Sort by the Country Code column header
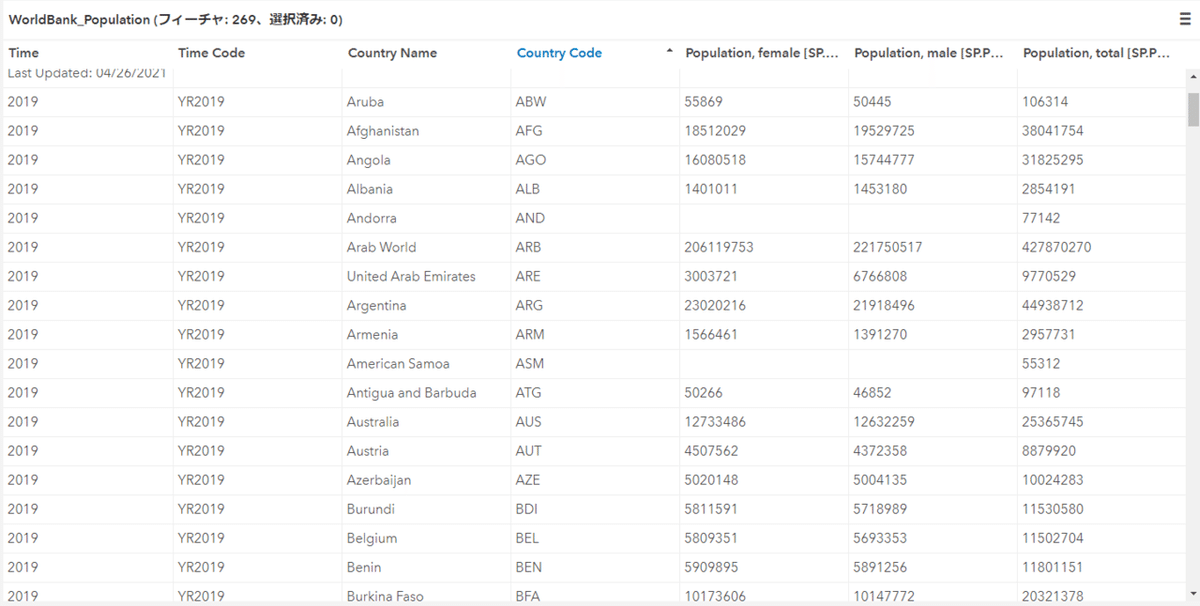This screenshot has height=606, width=1200. (x=559, y=53)
